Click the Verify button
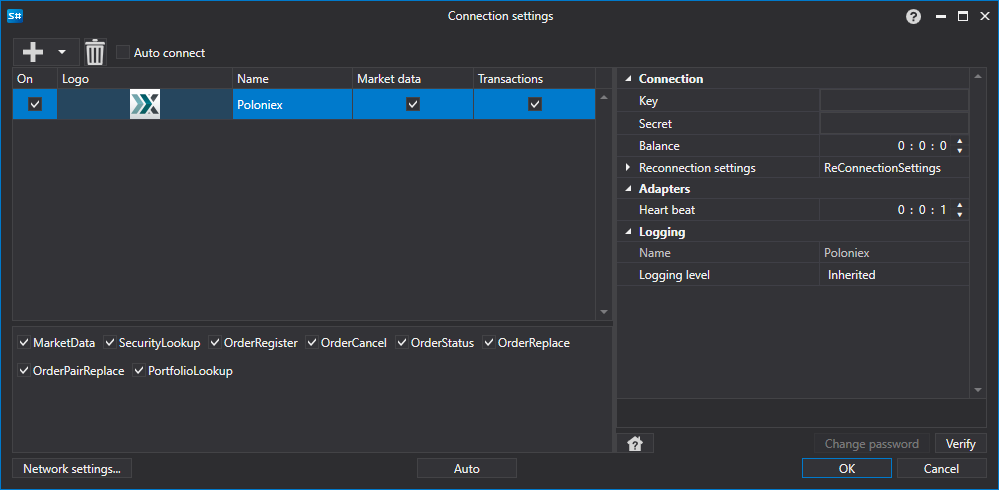This screenshot has width=999, height=490. [961, 444]
